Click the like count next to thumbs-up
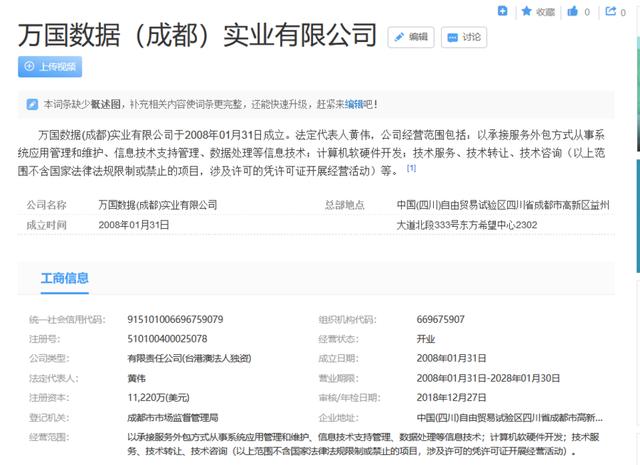Viewport: 640px width, 465px height. pyautogui.click(x=587, y=12)
